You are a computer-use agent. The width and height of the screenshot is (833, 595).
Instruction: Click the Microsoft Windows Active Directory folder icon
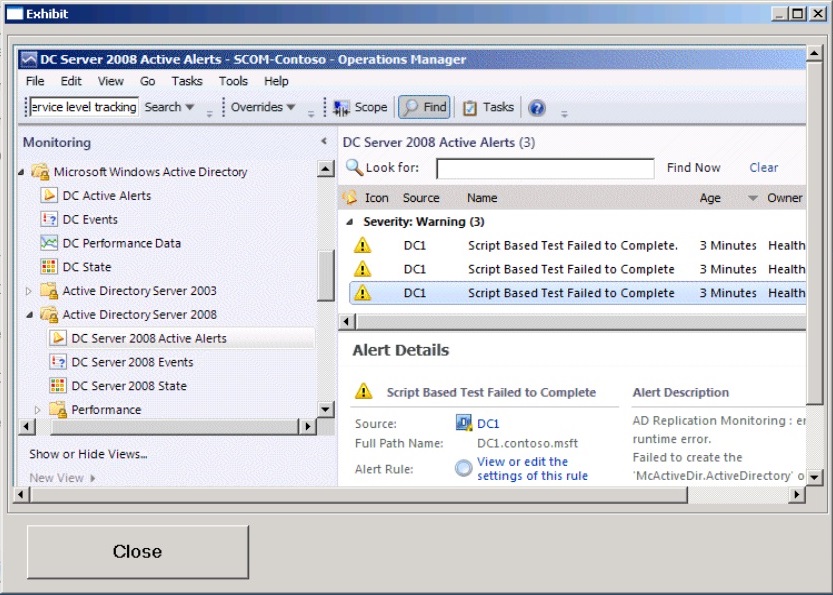(40, 172)
